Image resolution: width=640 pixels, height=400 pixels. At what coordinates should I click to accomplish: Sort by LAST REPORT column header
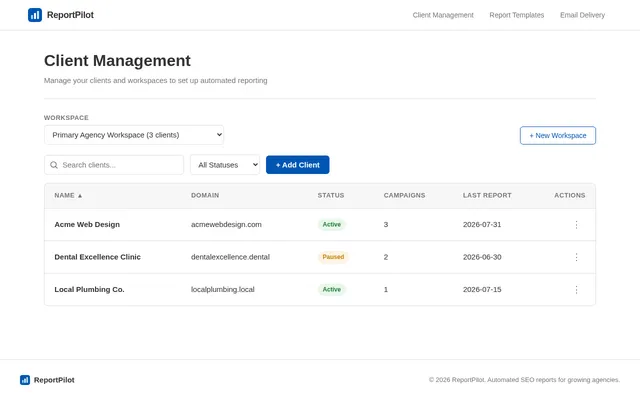click(x=487, y=196)
